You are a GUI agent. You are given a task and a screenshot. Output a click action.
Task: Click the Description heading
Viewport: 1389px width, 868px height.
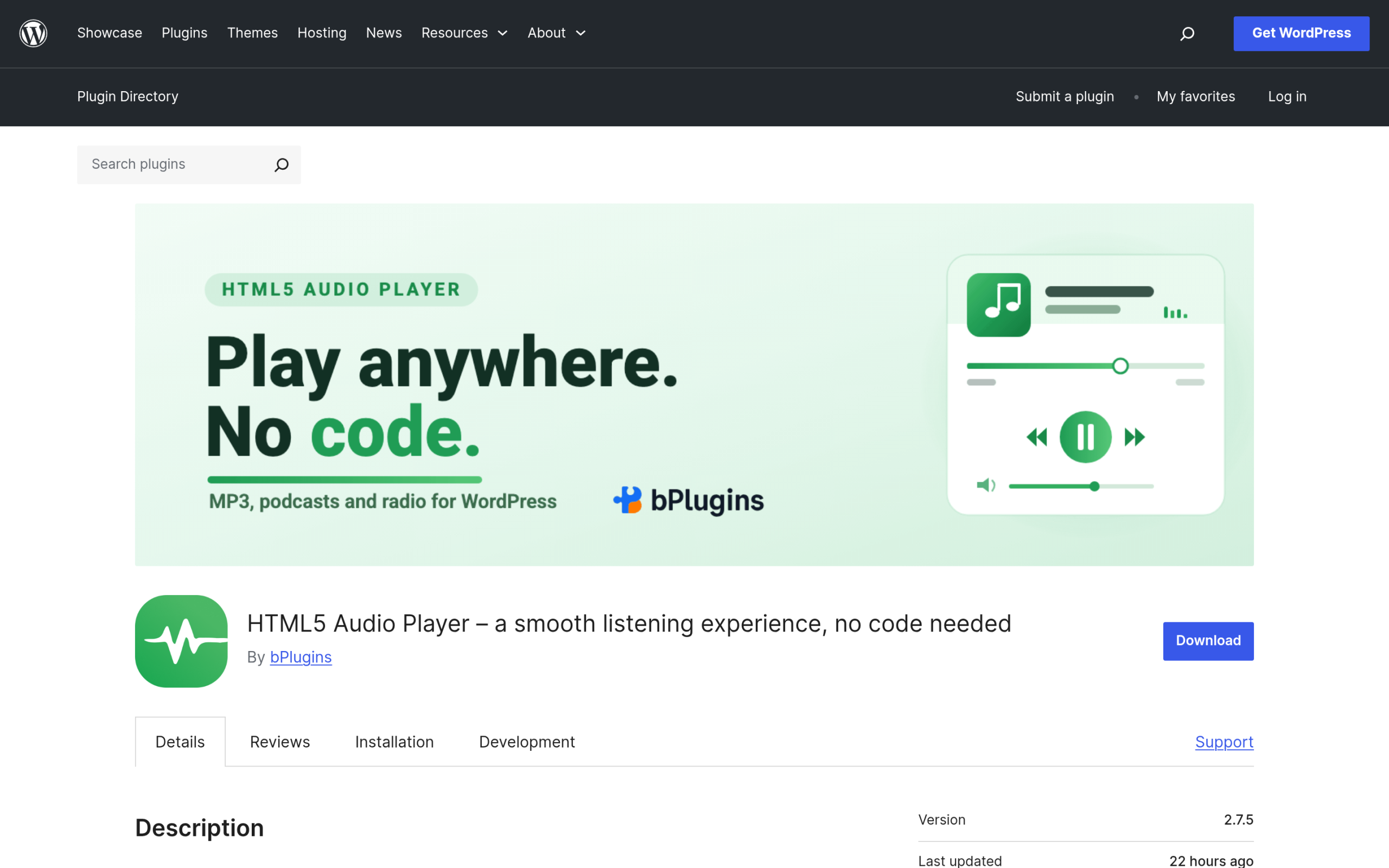(x=199, y=828)
